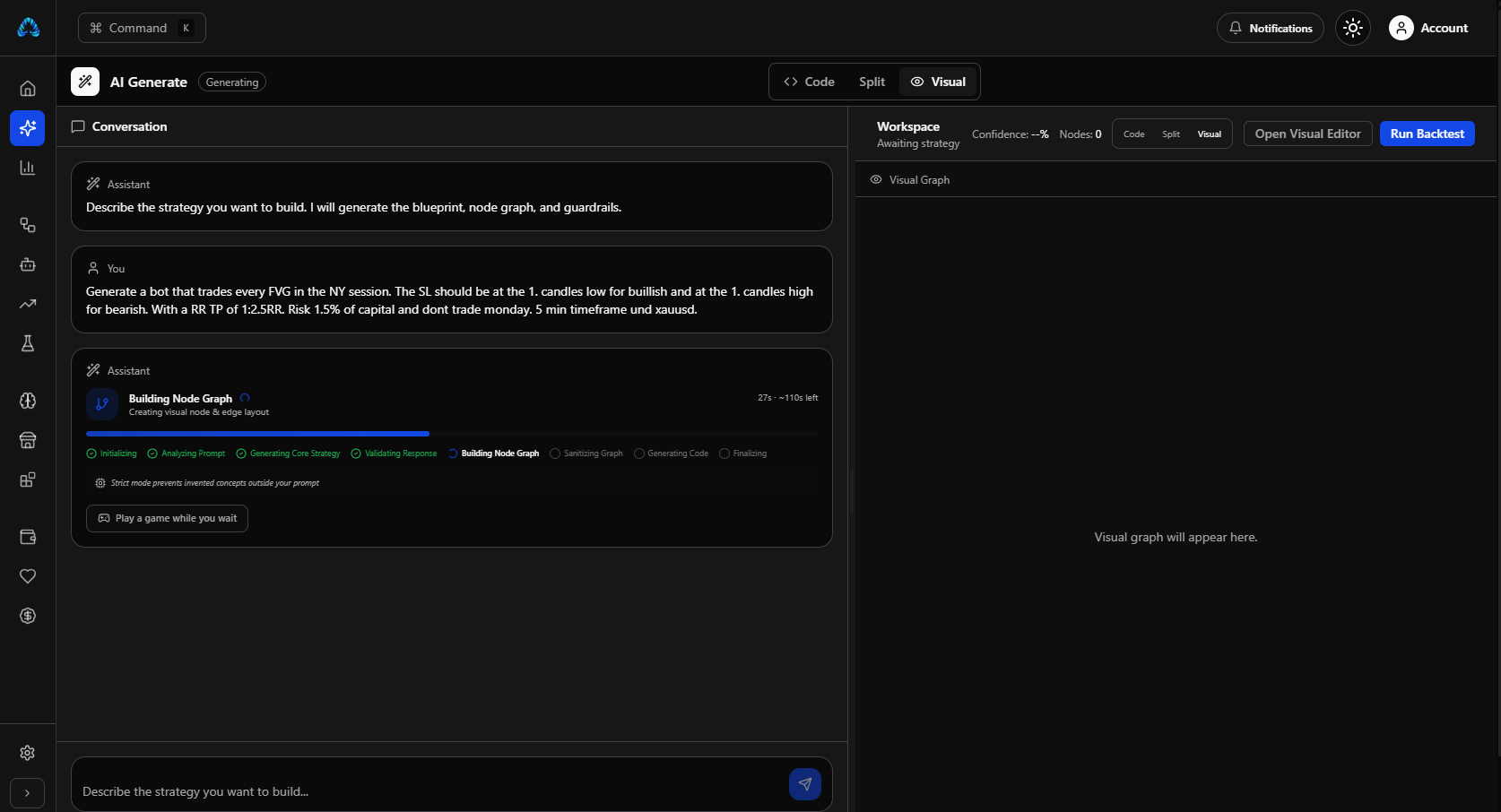Open the wallet sidebar icon

tap(28, 537)
